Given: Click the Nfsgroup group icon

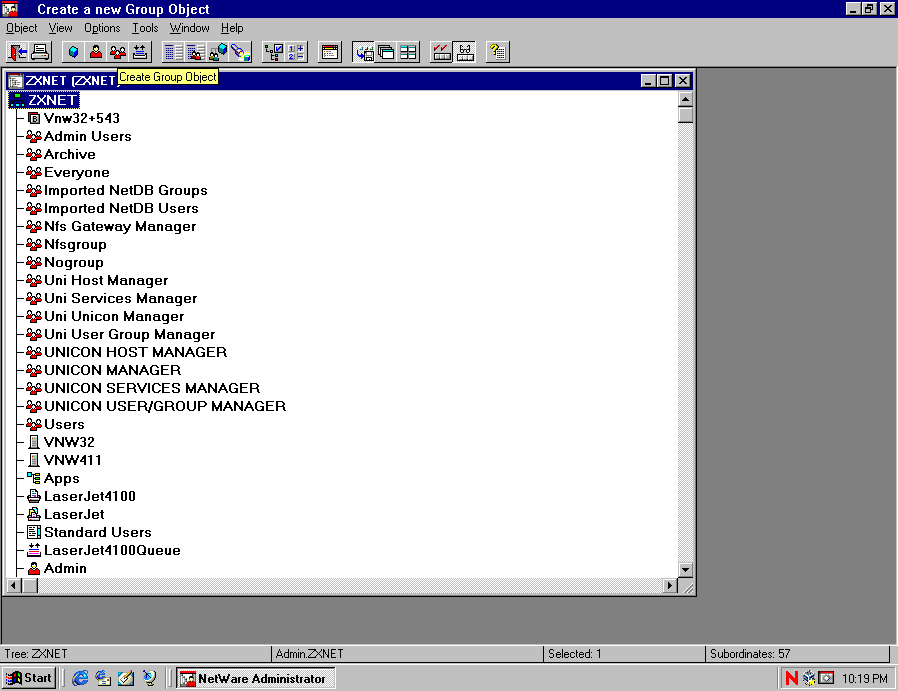Looking at the screenshot, I should [x=34, y=244].
